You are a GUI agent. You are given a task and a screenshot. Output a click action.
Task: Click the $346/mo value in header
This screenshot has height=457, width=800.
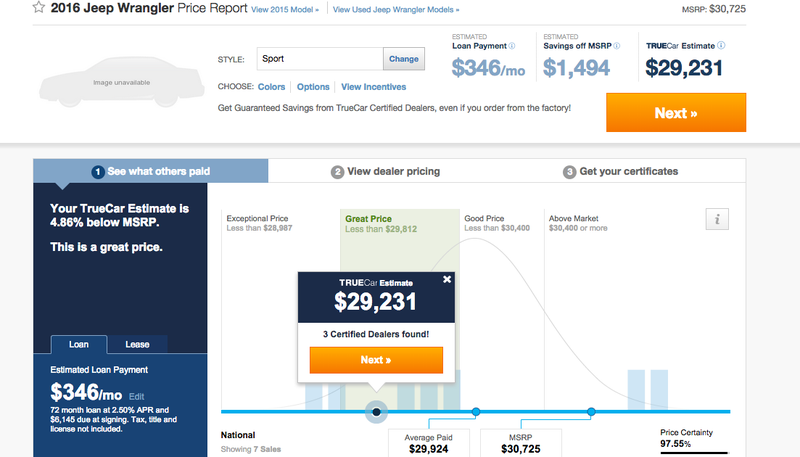click(488, 68)
